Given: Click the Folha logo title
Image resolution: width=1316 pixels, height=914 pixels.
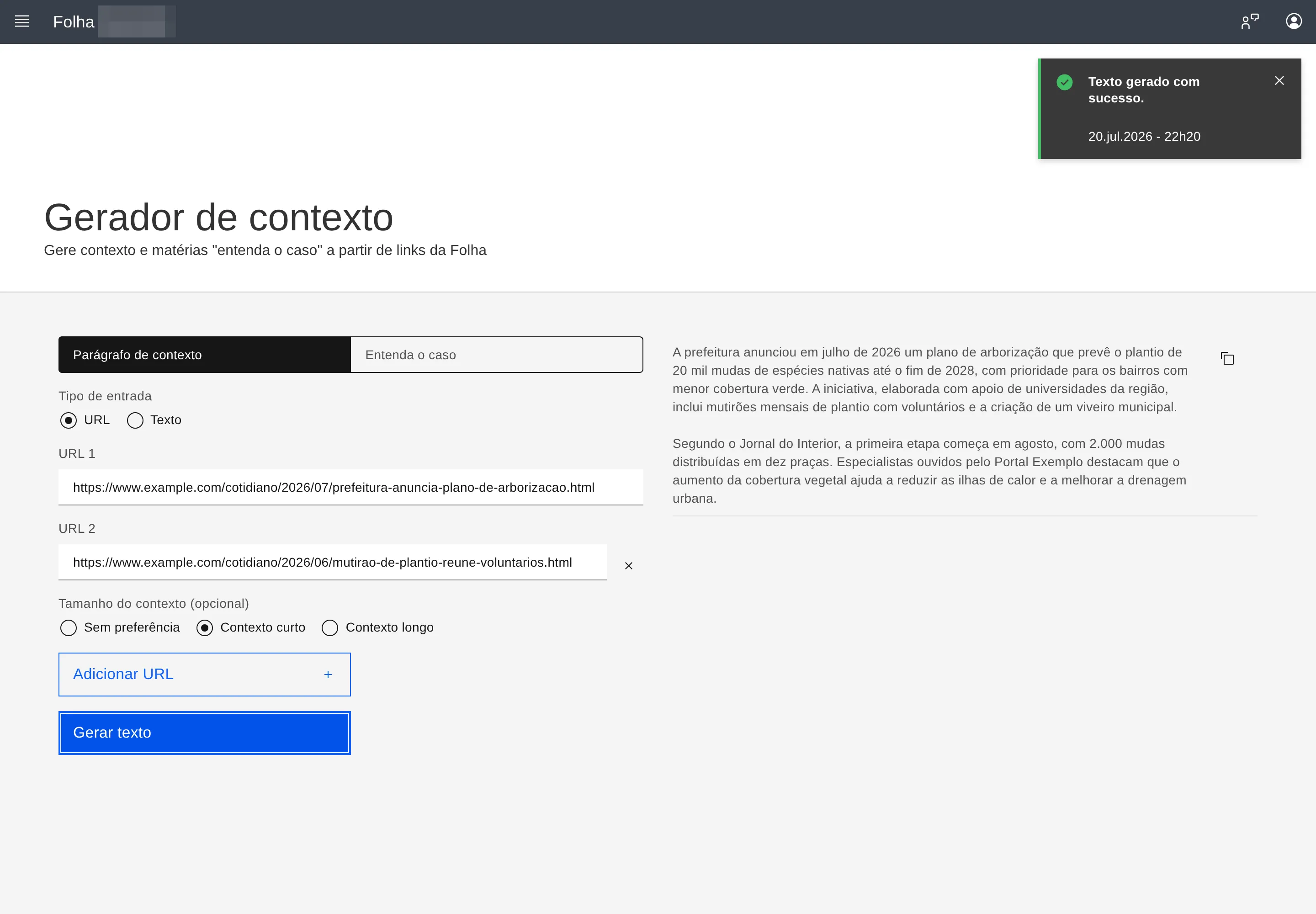Looking at the screenshot, I should 73,22.
